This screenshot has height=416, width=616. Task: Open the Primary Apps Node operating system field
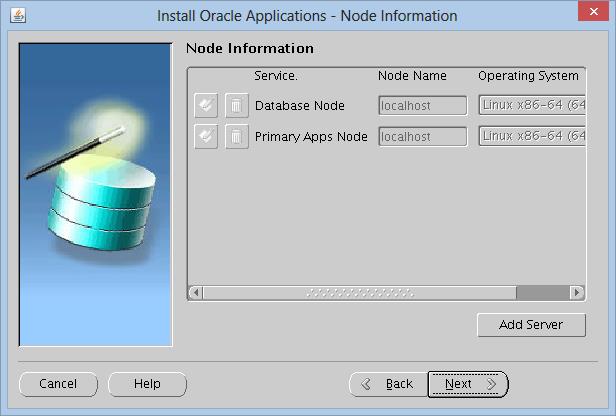532,136
